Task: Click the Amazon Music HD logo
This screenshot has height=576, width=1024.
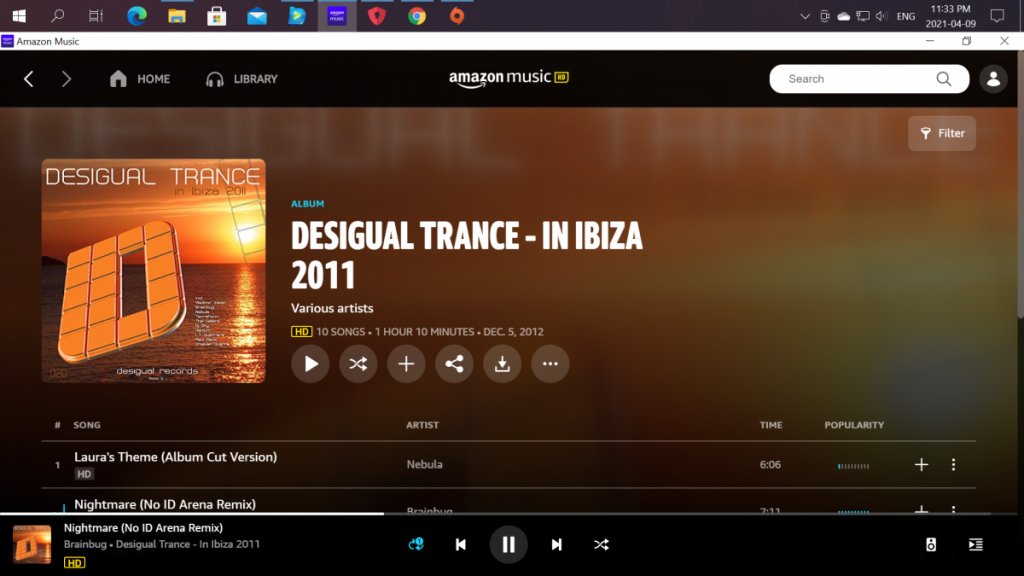Action: (509, 78)
